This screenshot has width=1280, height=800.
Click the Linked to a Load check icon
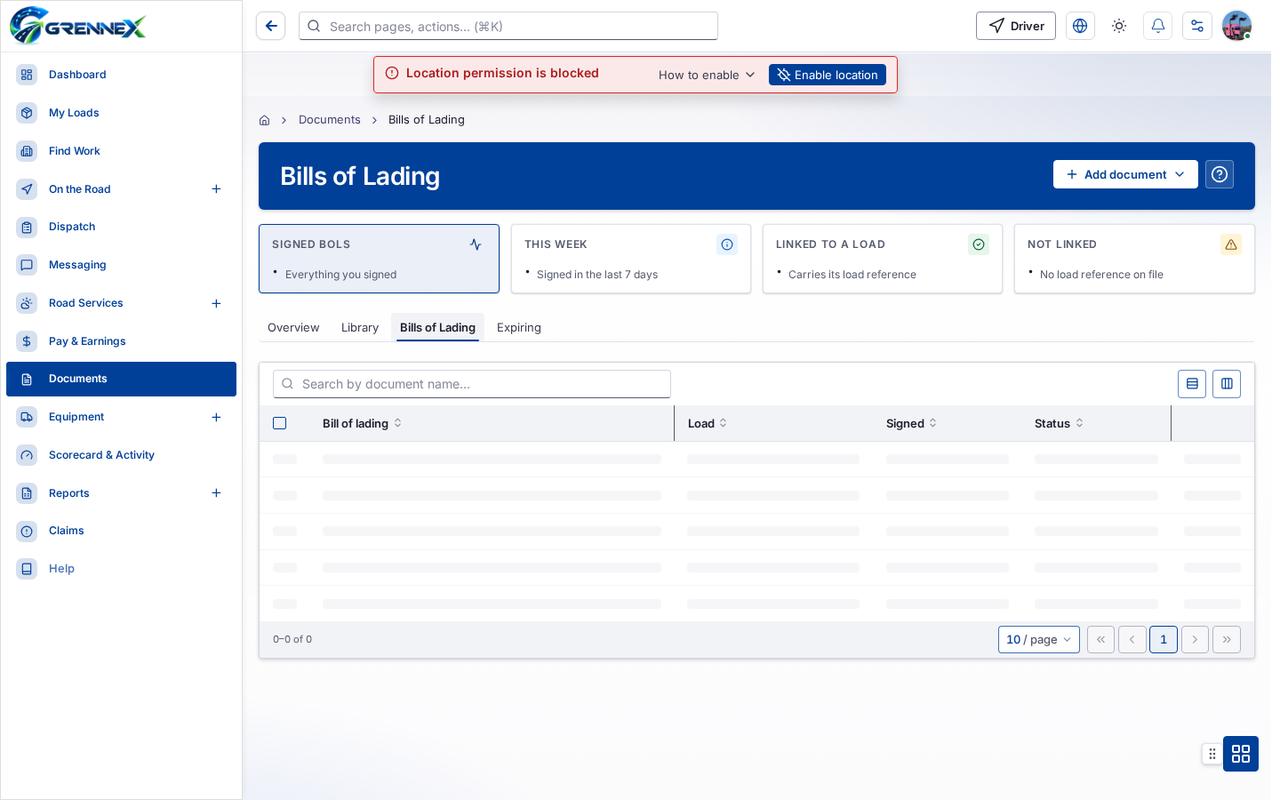pos(979,244)
